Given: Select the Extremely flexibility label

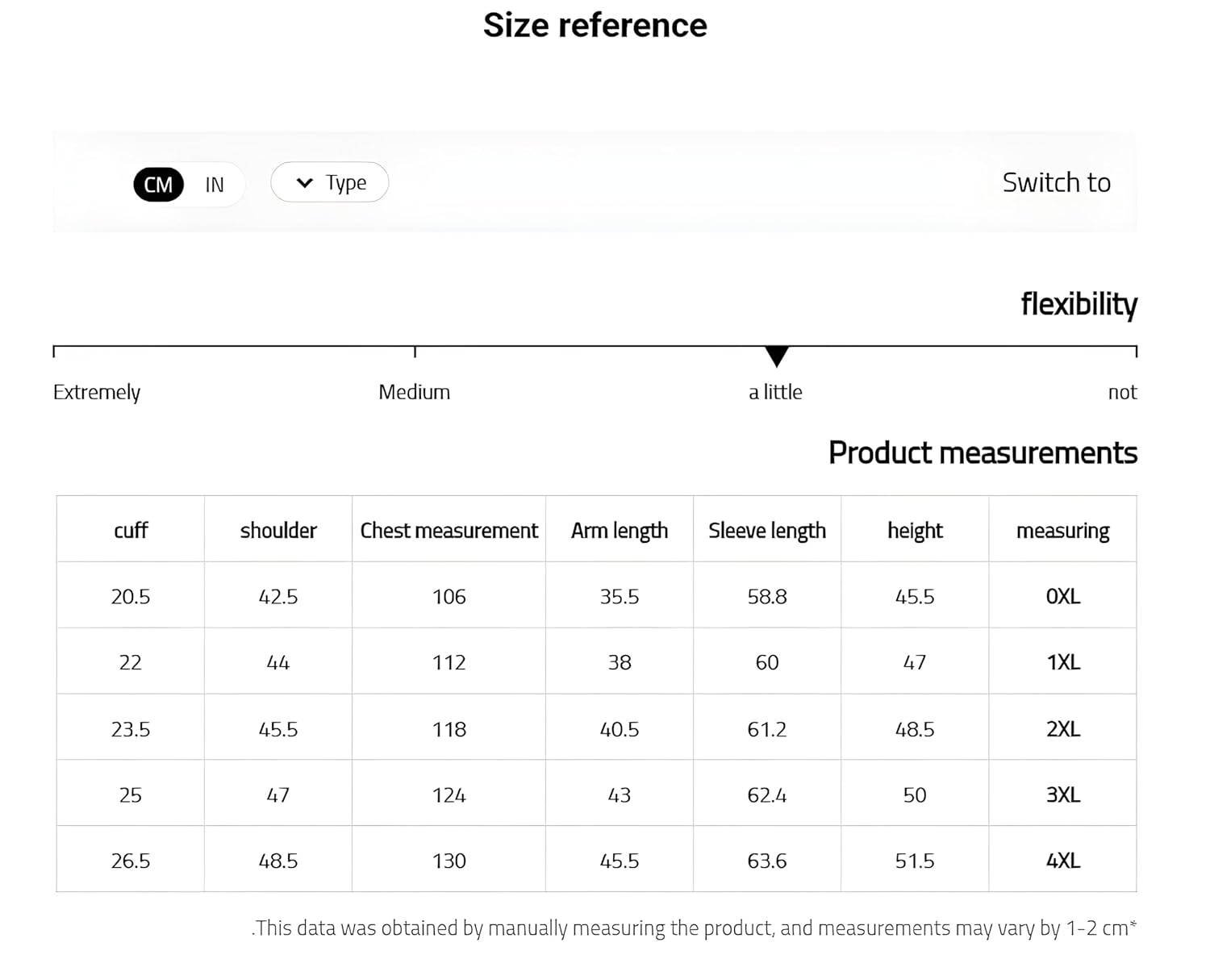Looking at the screenshot, I should click(x=97, y=393).
